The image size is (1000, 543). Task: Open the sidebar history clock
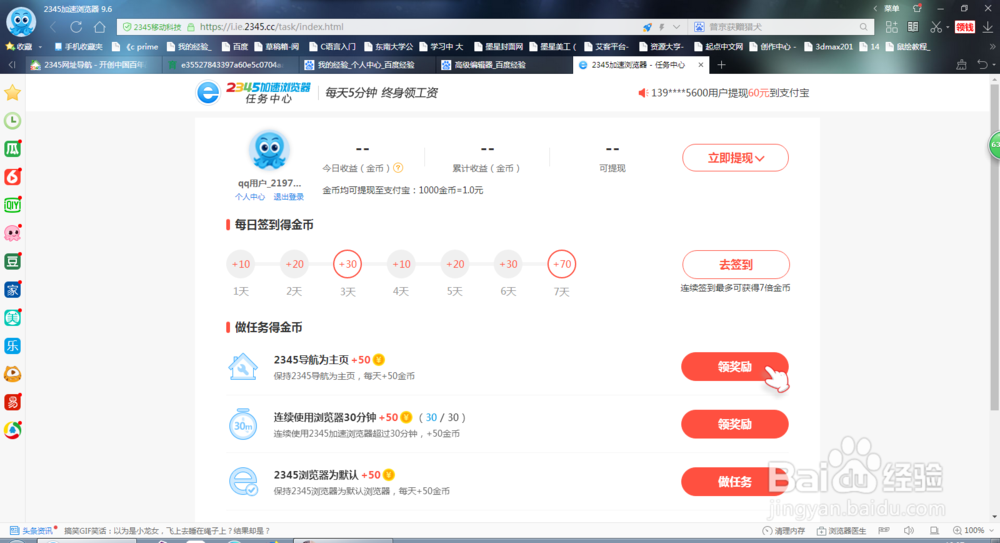pos(12,121)
